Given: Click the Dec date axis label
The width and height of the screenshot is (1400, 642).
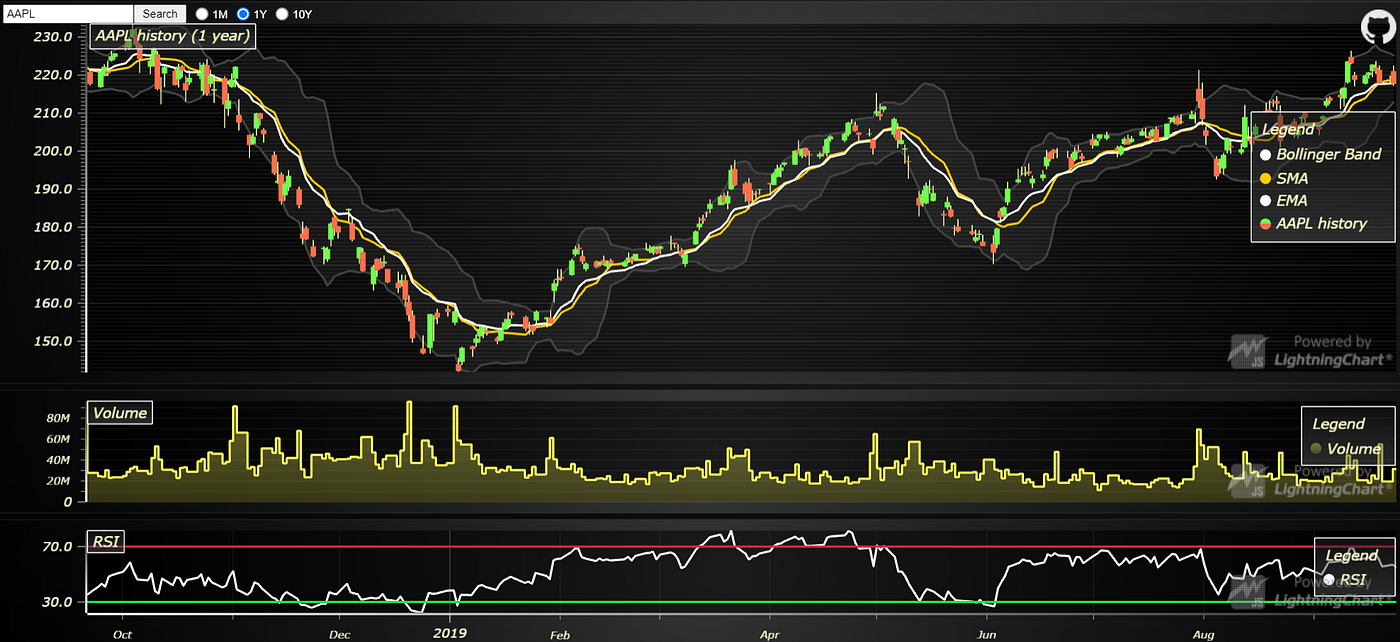Looking at the screenshot, I should 340,634.
